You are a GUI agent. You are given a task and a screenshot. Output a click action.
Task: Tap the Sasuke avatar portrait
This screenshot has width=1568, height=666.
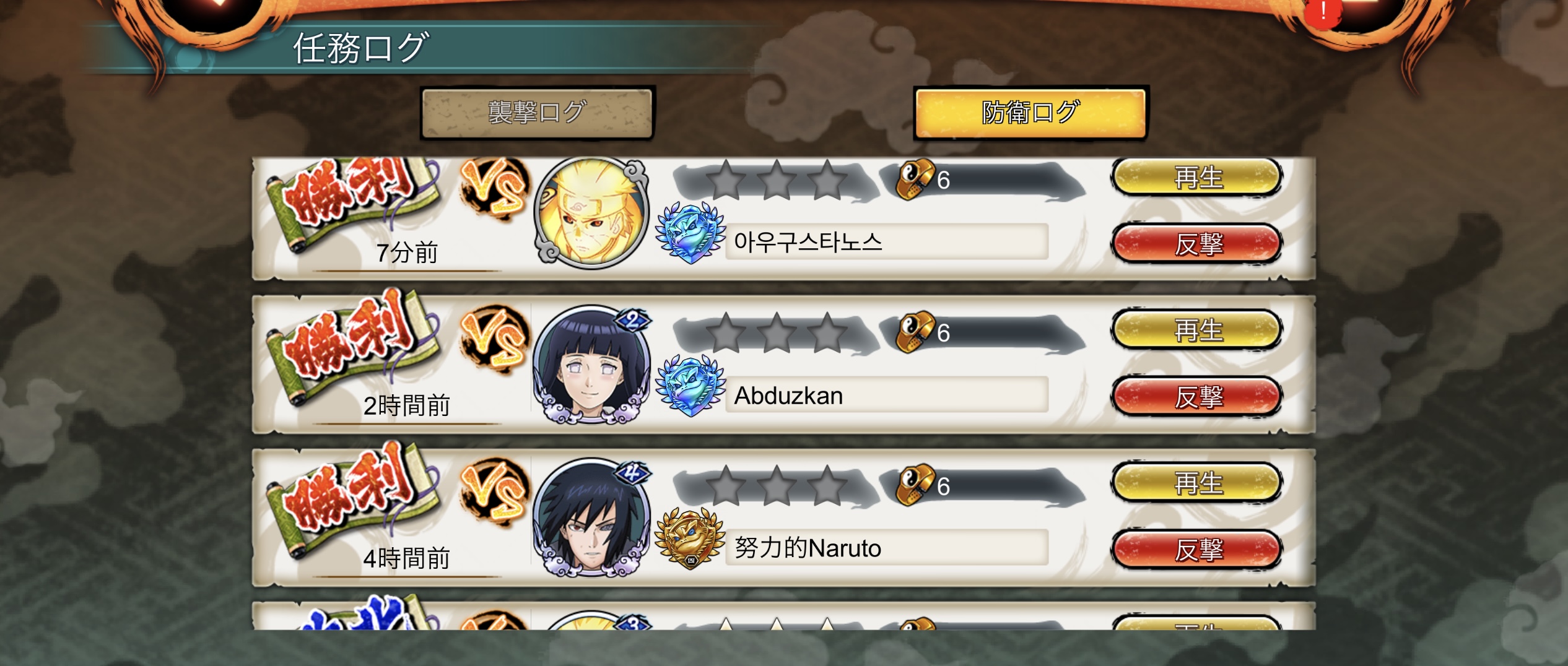[591, 517]
